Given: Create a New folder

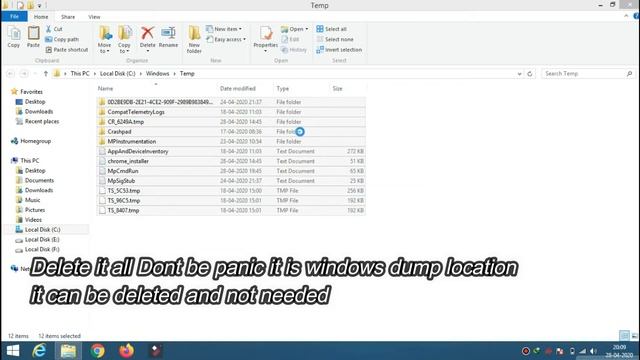Looking at the screenshot, I should [x=194, y=40].
